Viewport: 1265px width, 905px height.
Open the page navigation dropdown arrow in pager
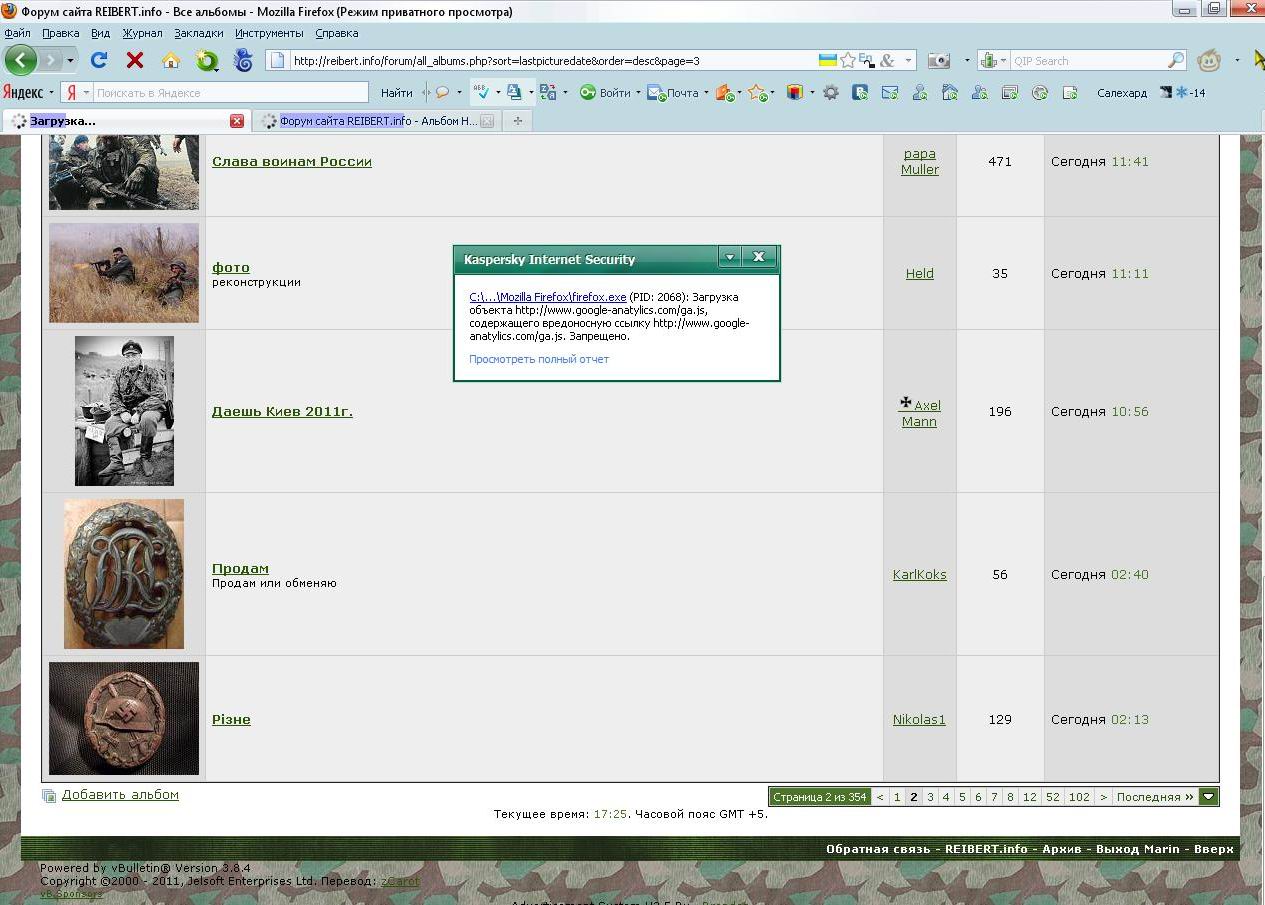click(x=1209, y=797)
